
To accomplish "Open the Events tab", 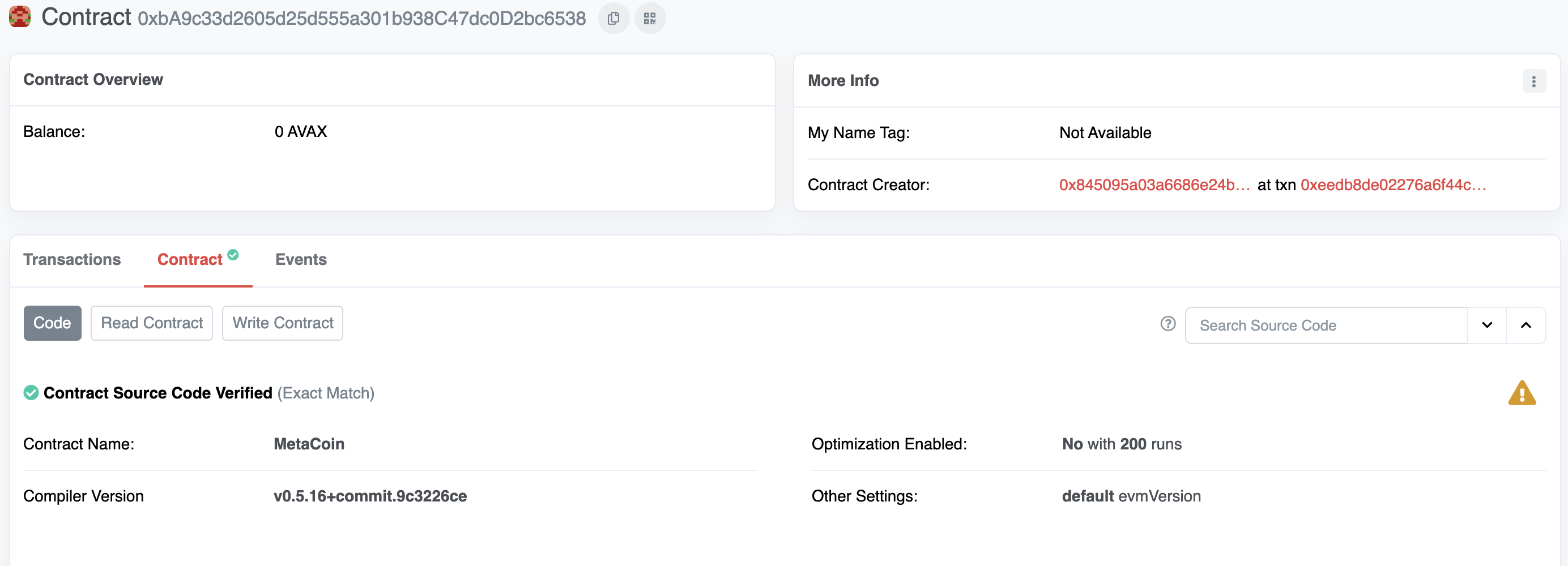I will [x=301, y=260].
